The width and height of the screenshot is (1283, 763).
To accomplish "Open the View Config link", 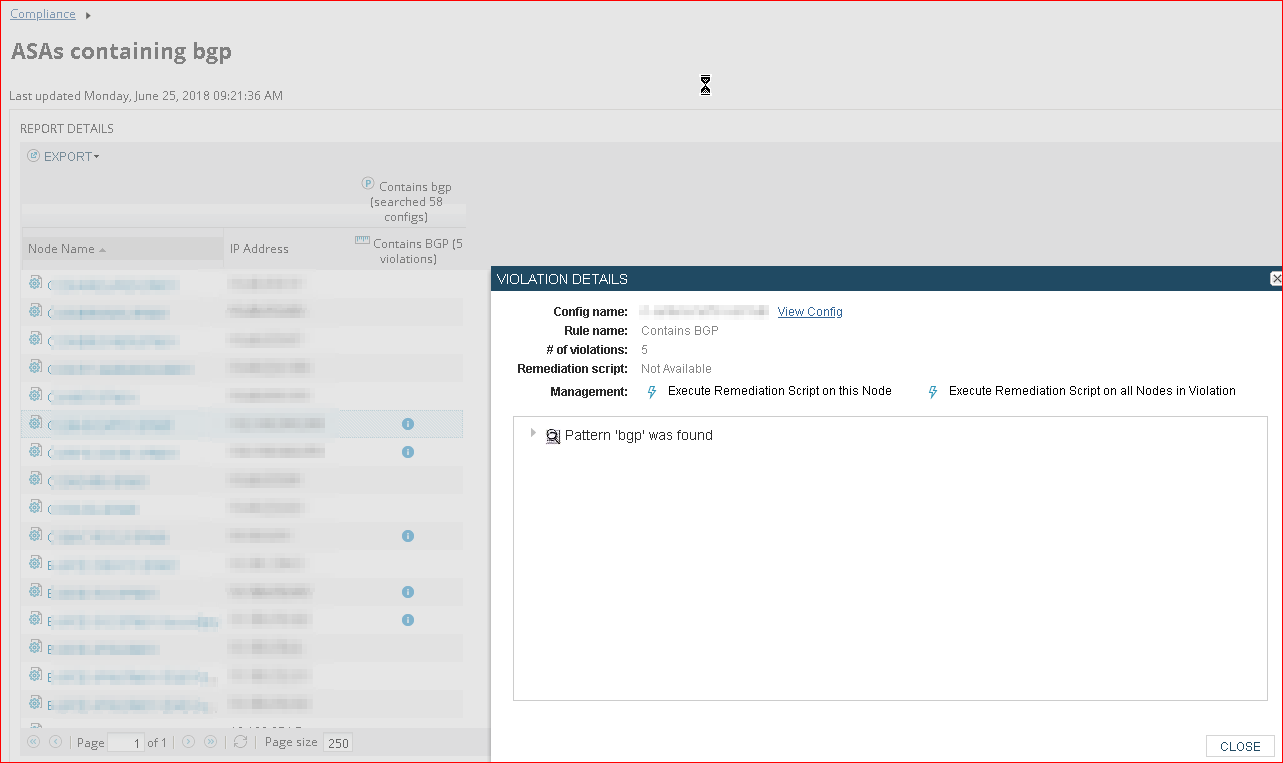I will click(810, 312).
